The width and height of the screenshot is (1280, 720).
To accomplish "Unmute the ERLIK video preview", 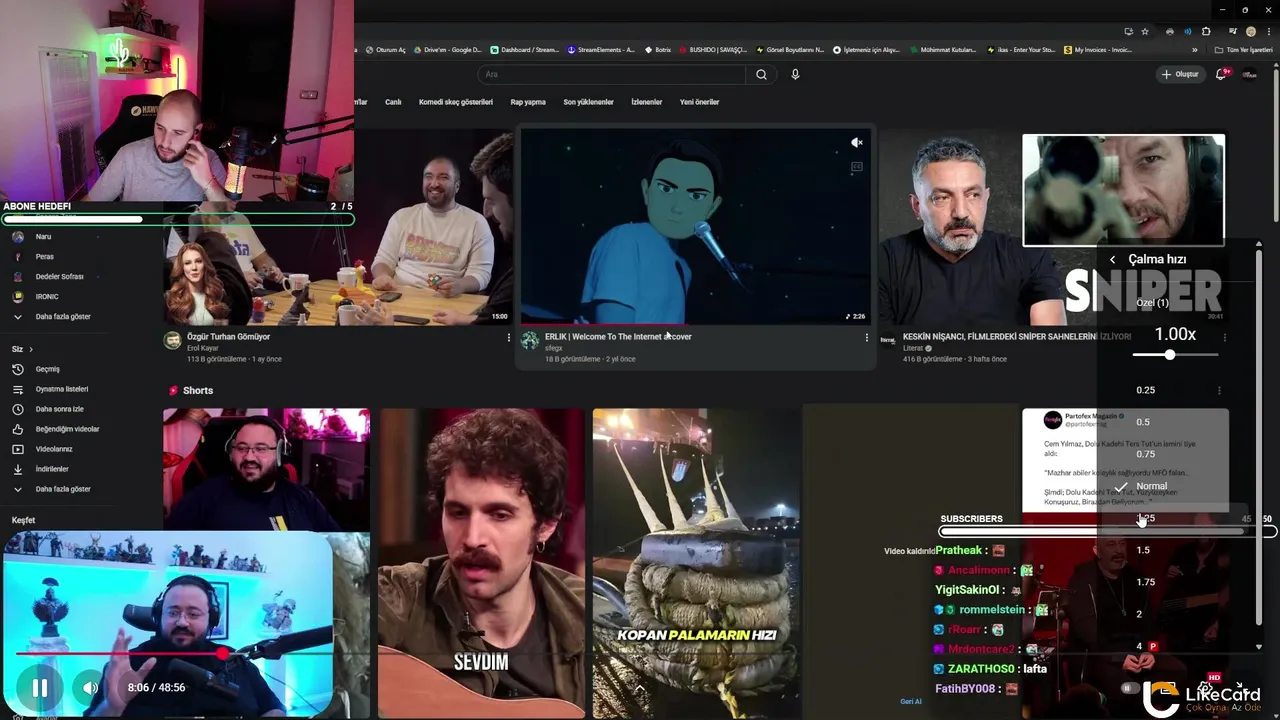I will [x=856, y=143].
